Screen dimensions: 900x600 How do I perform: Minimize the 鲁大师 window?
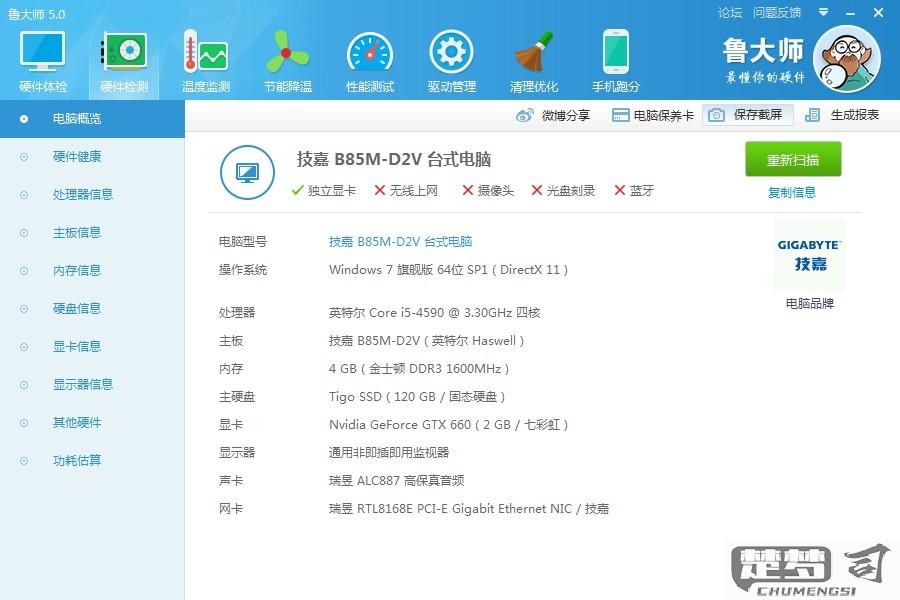851,13
